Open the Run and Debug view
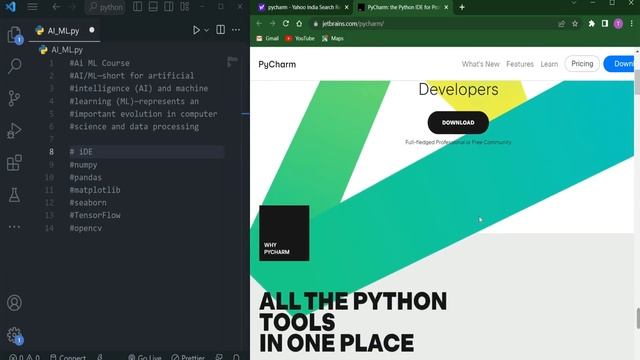The width and height of the screenshot is (640, 360). click(x=14, y=131)
